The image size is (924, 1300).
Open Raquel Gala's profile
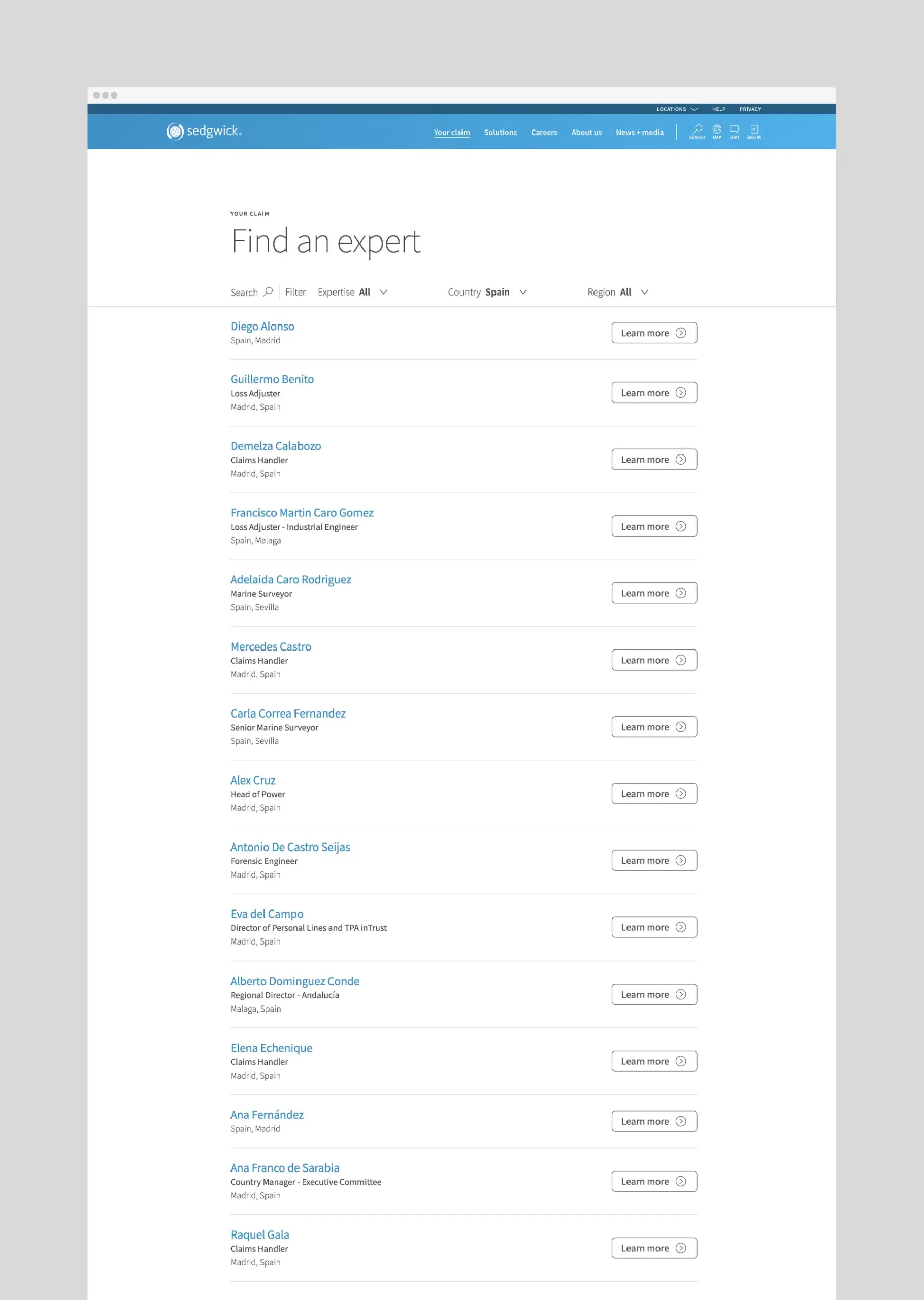(259, 1234)
